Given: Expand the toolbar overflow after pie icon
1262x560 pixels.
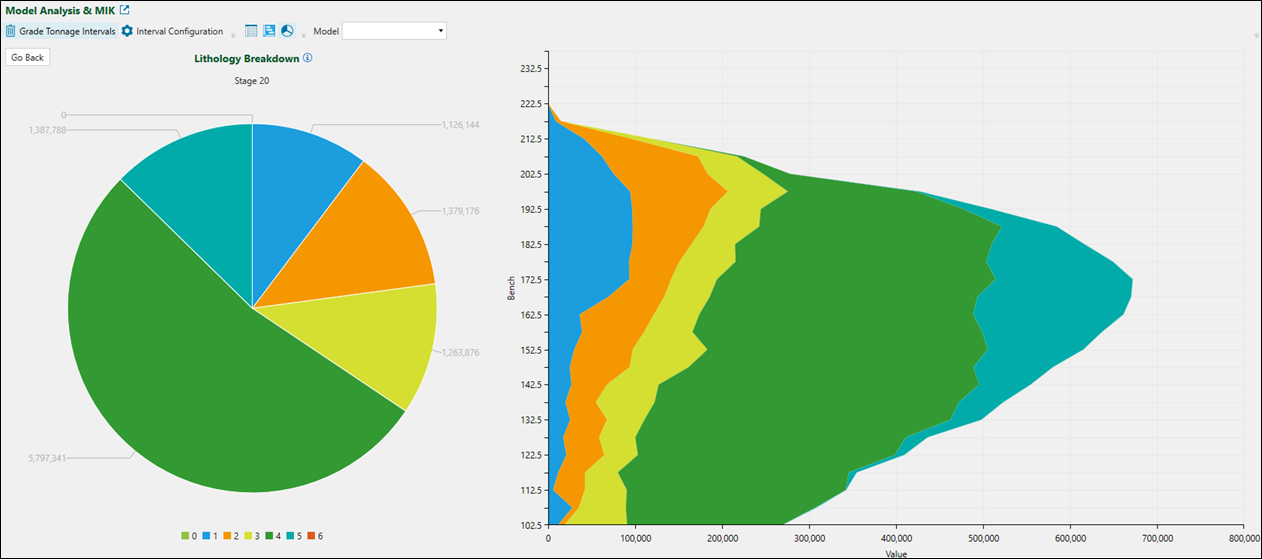Looking at the screenshot, I should click(x=303, y=34).
